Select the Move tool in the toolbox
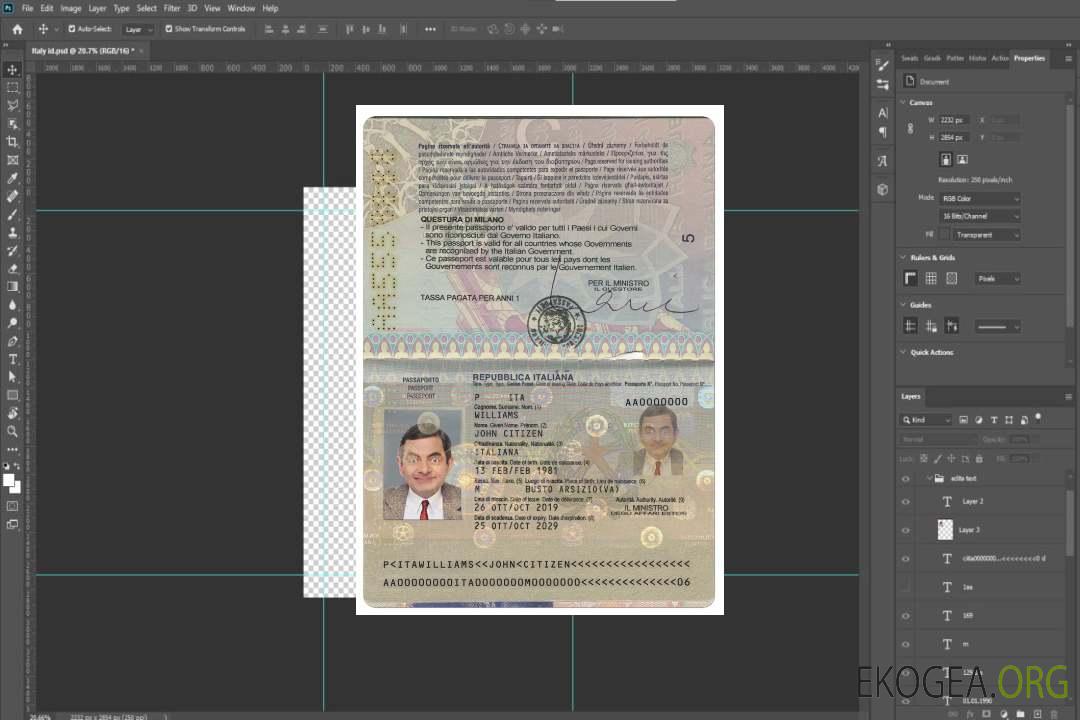Image resolution: width=1080 pixels, height=720 pixels. coord(12,70)
